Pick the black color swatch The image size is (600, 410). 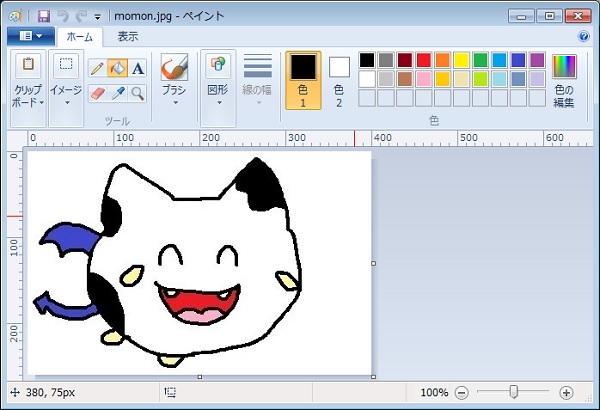pyautogui.click(x=367, y=60)
